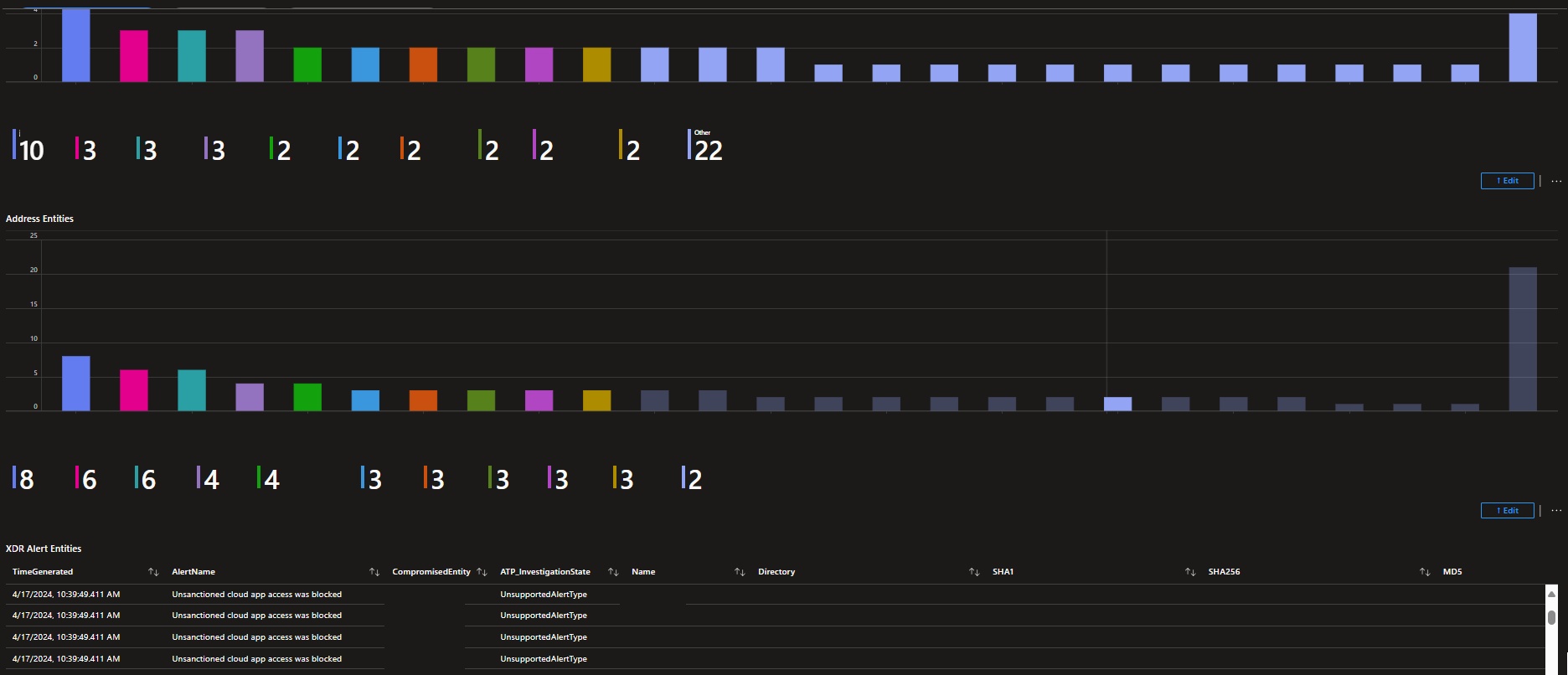Click the pink 6 legend tile in Address Entities
This screenshot has width=1568, height=675.
85,478
